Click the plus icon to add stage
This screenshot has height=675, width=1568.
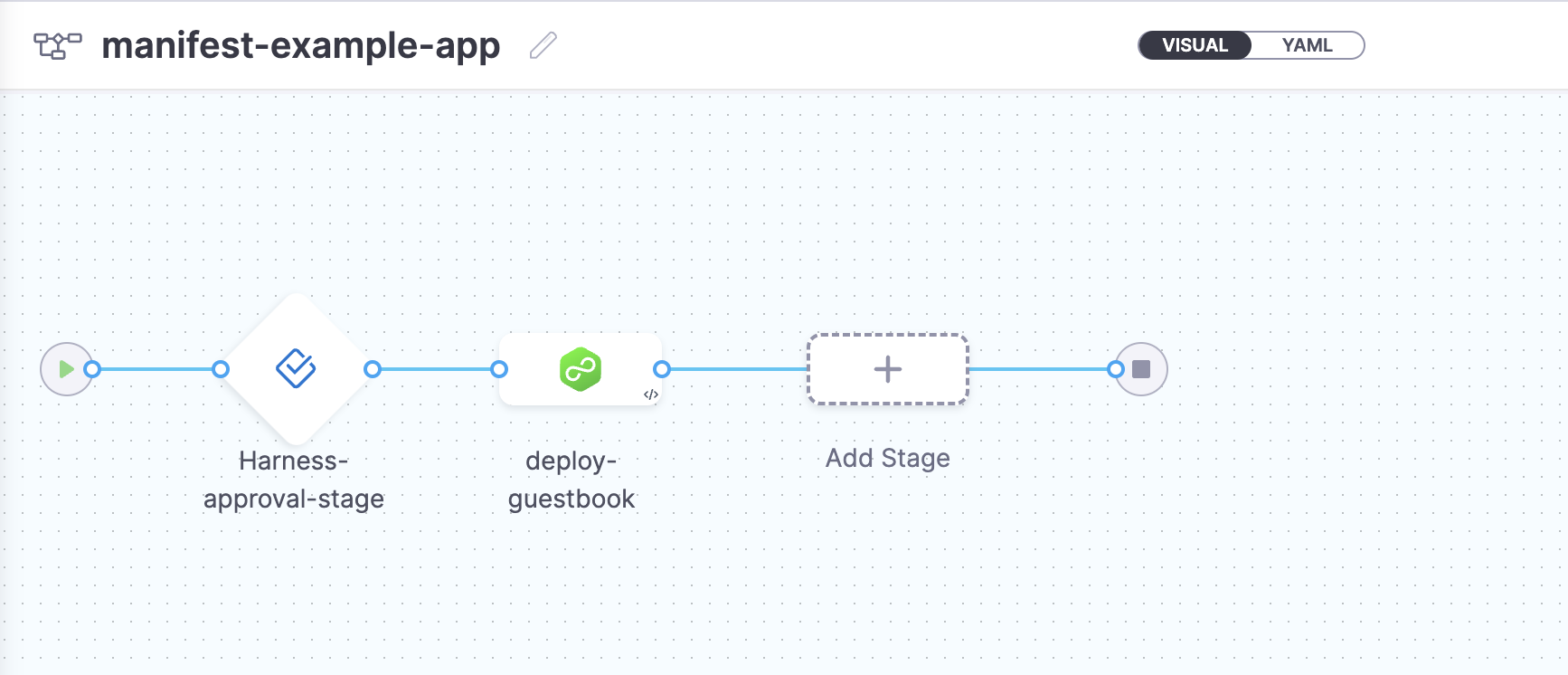click(x=887, y=369)
